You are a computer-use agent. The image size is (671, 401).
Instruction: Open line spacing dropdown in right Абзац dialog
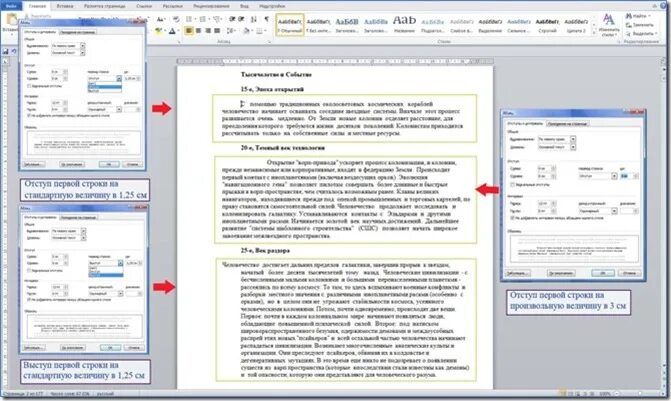[x=614, y=211]
